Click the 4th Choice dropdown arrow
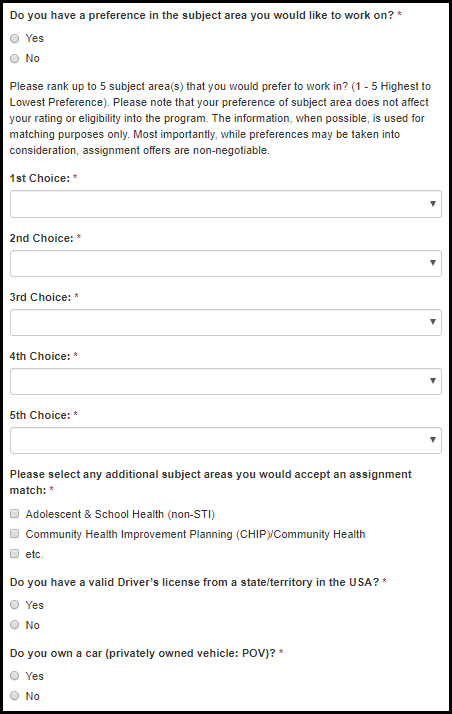 point(433,381)
